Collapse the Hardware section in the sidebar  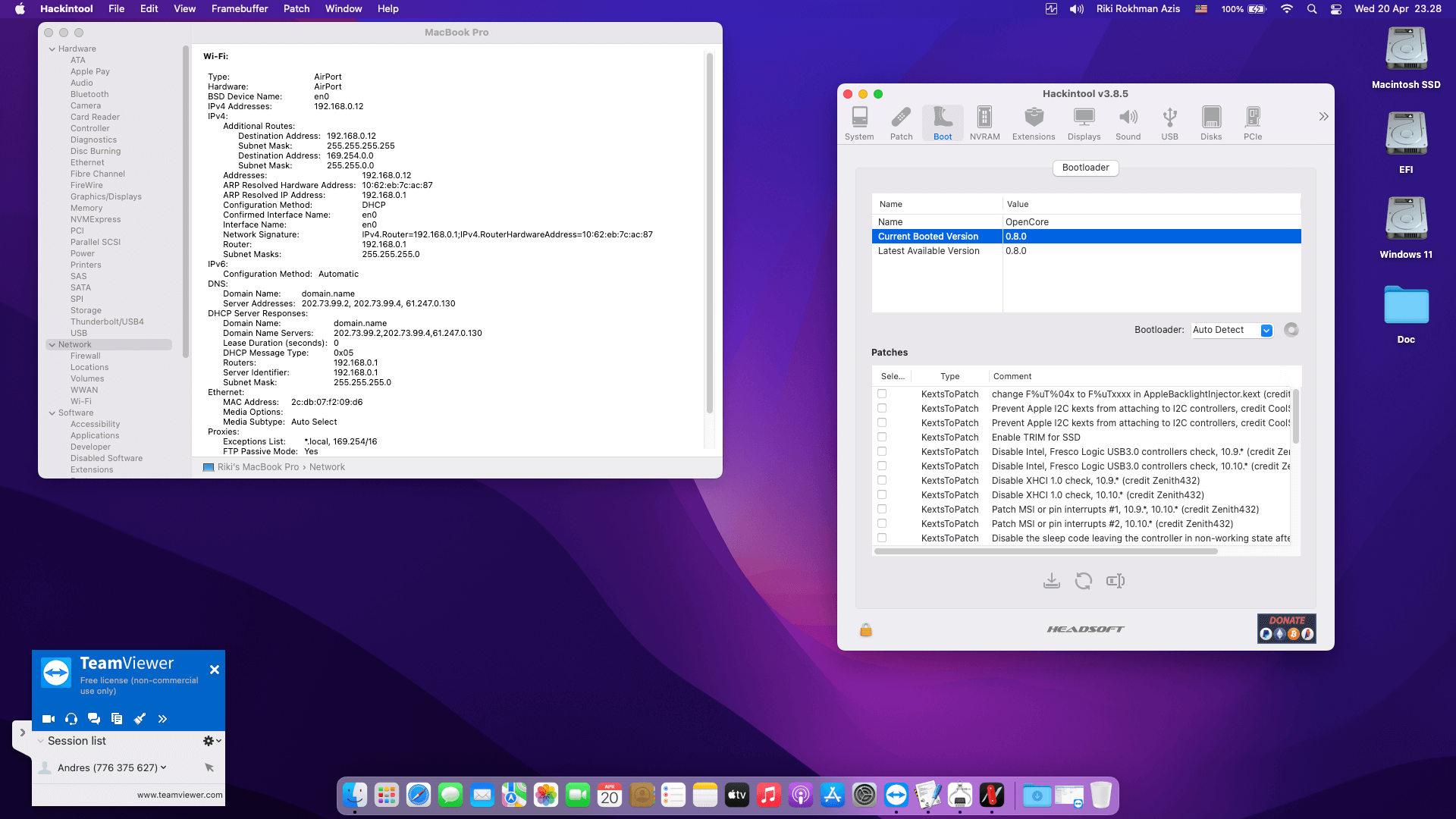[x=52, y=49]
